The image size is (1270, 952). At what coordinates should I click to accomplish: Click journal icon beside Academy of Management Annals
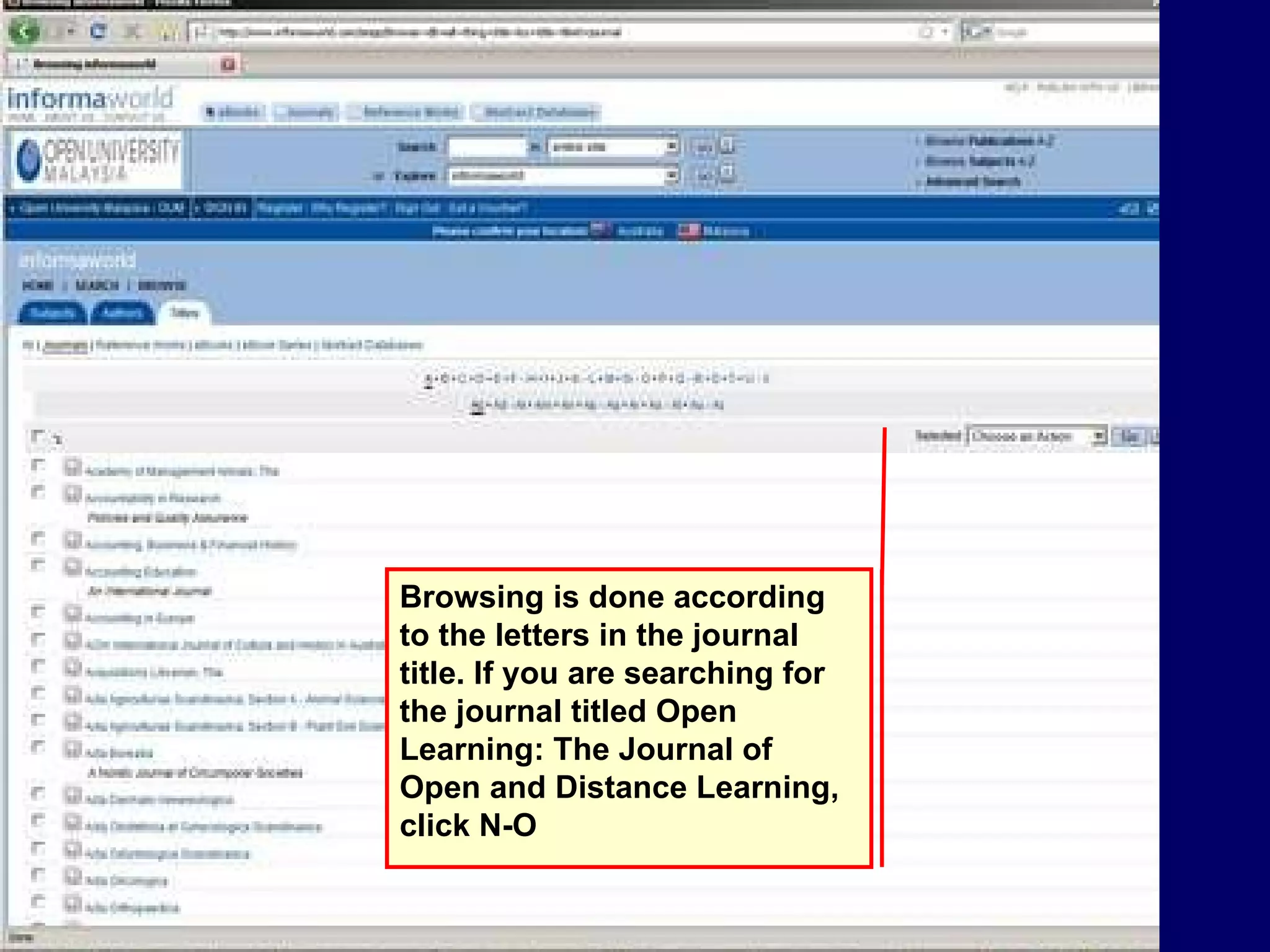[x=73, y=467]
